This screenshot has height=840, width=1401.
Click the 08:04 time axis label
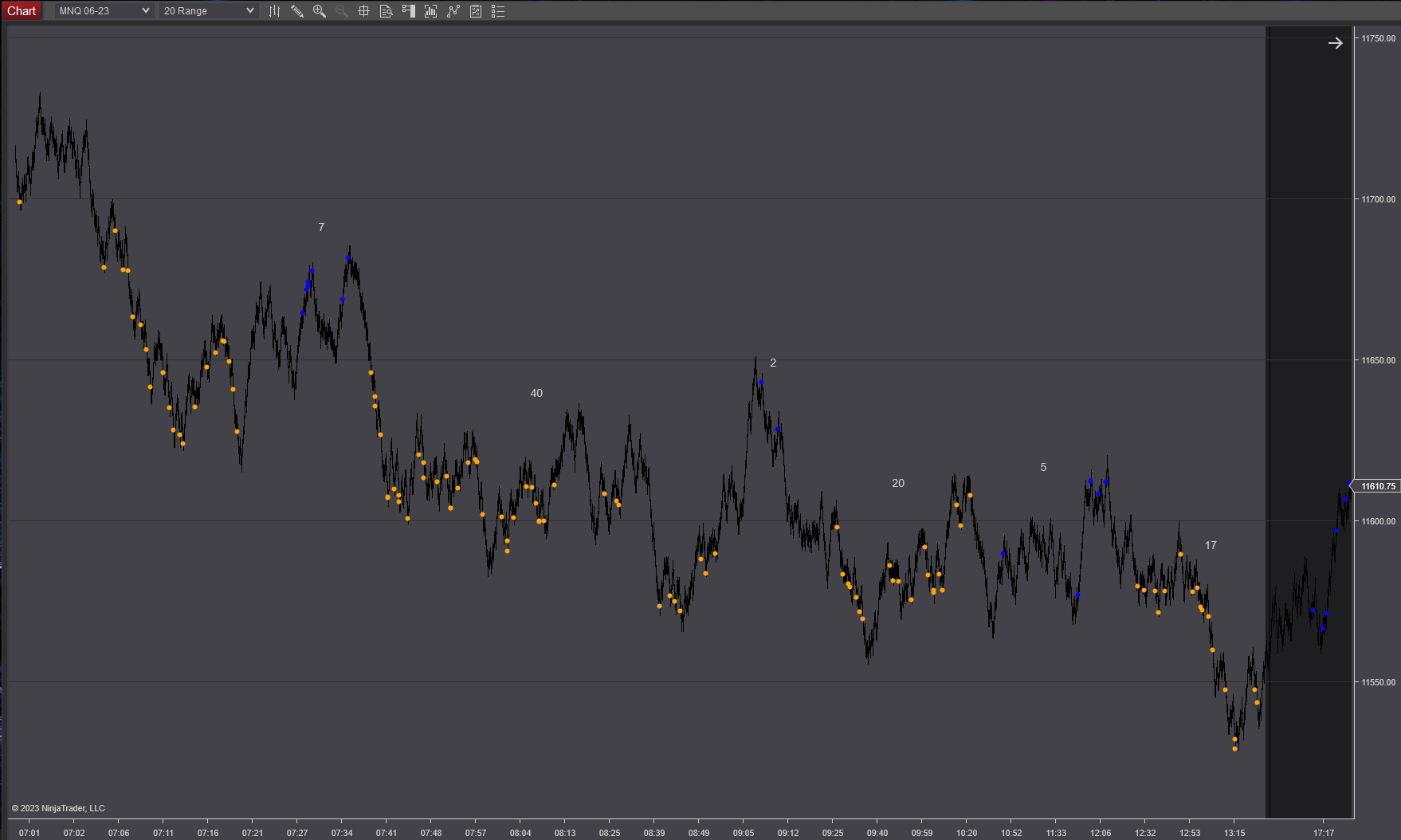[x=520, y=833]
